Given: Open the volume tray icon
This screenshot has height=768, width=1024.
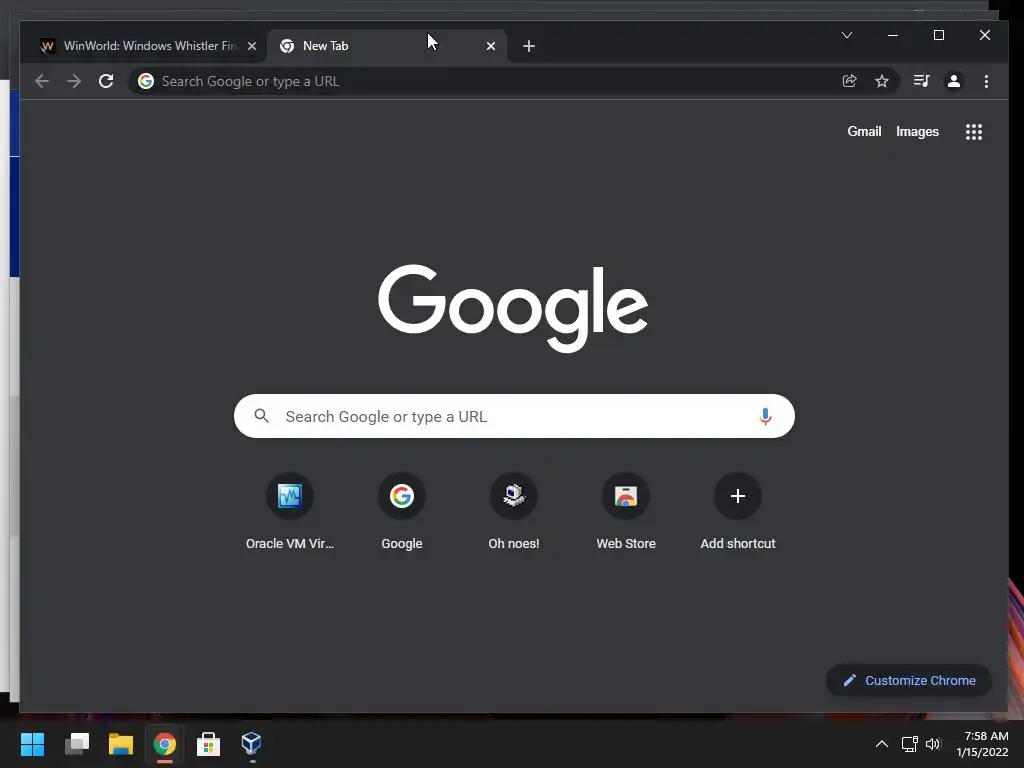Looking at the screenshot, I should [933, 744].
